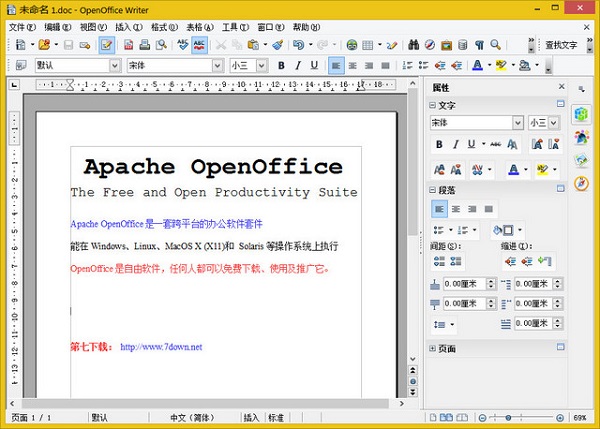Toggle Italic in the sidebar text section
Viewport: 600px width, 429px height.
pos(457,145)
